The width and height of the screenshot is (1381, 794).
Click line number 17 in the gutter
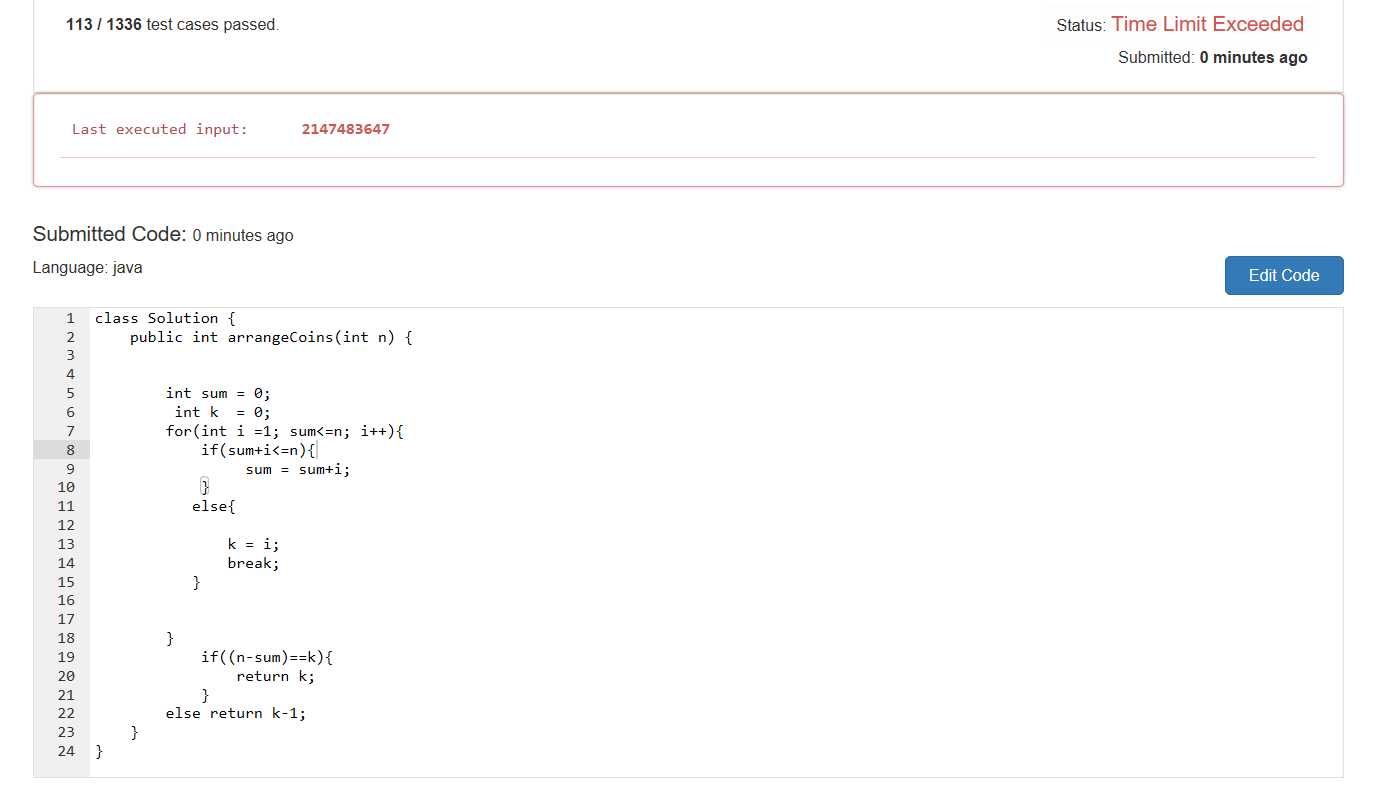pos(66,619)
